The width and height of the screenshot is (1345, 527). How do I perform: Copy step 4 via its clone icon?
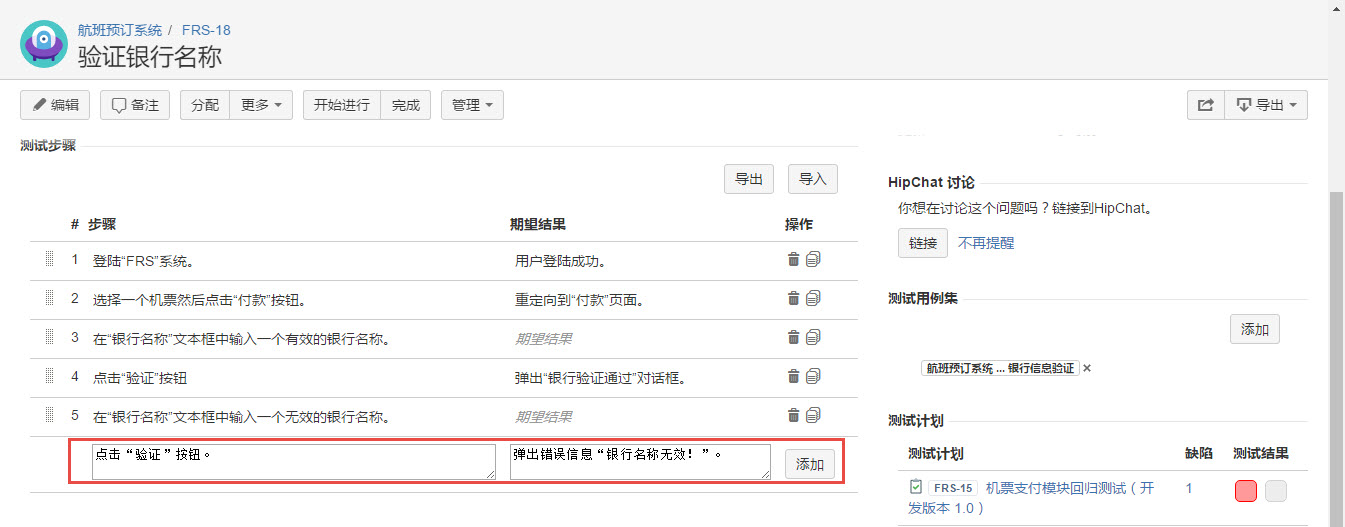(x=813, y=376)
